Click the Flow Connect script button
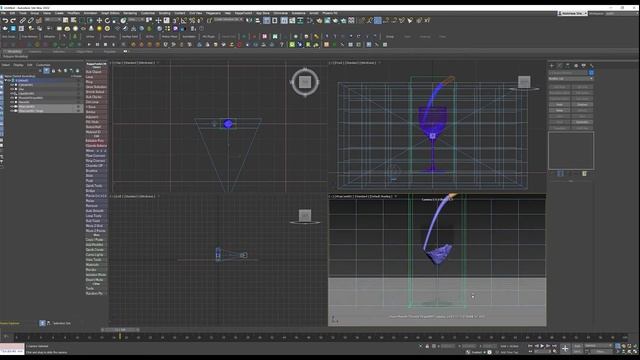The width and height of the screenshot is (640, 360). click(x=96, y=156)
